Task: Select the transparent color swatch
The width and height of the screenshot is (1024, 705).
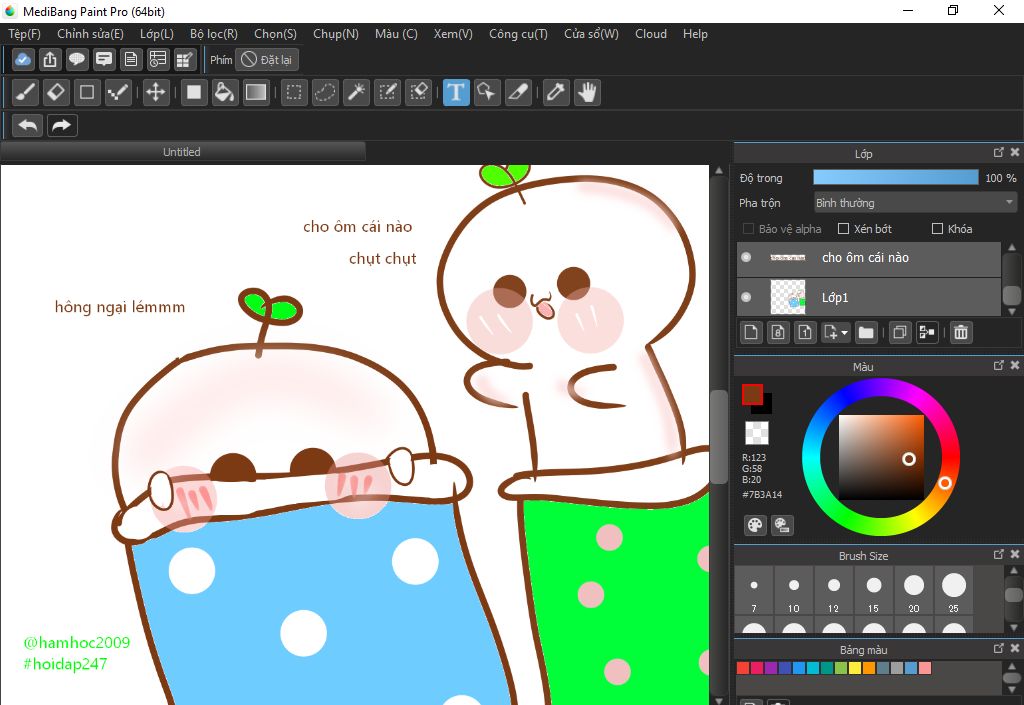Action: tap(757, 433)
